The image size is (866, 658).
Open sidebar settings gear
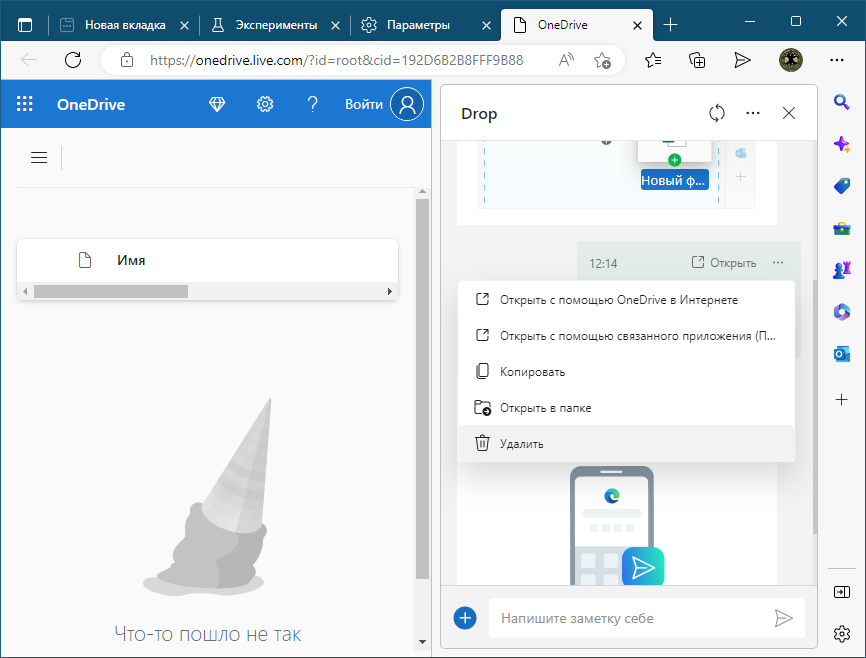coord(841,634)
